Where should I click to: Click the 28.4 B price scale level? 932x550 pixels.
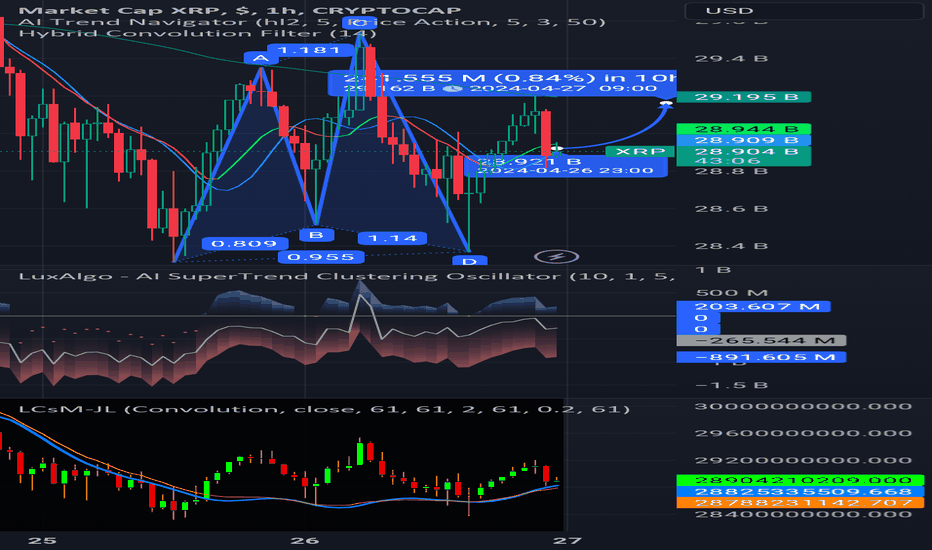pyautogui.click(x=731, y=246)
